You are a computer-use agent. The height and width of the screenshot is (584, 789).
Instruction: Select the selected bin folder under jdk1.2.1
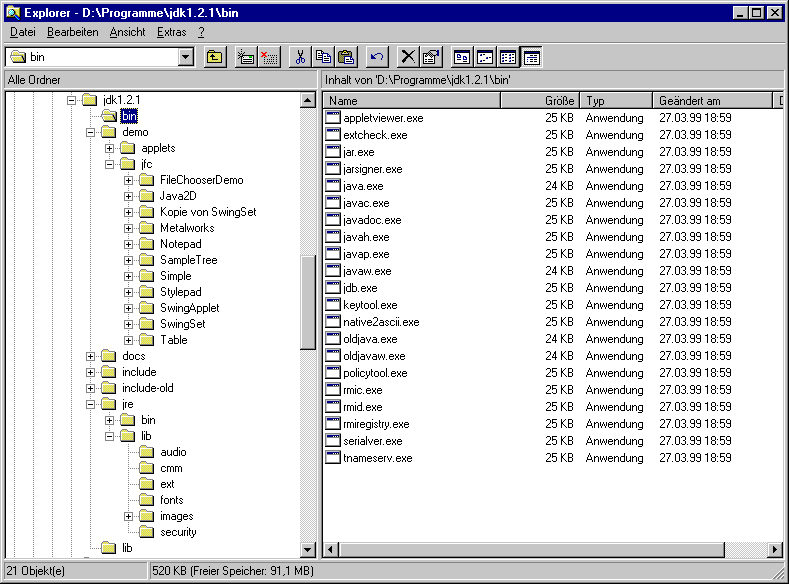click(129, 116)
